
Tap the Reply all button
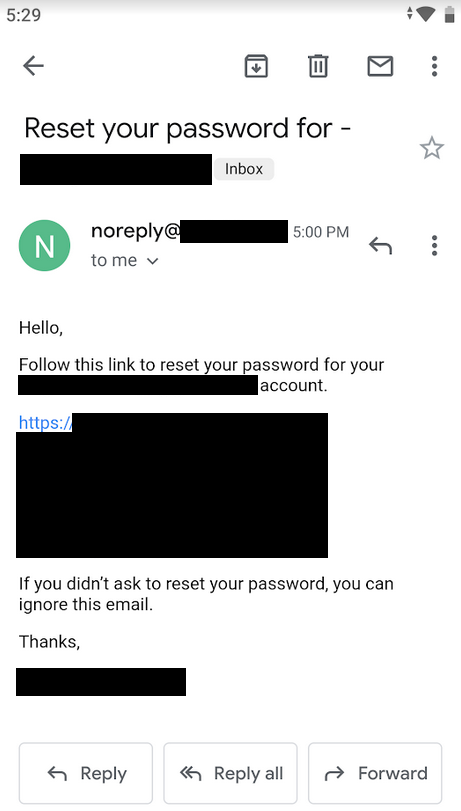(x=230, y=773)
